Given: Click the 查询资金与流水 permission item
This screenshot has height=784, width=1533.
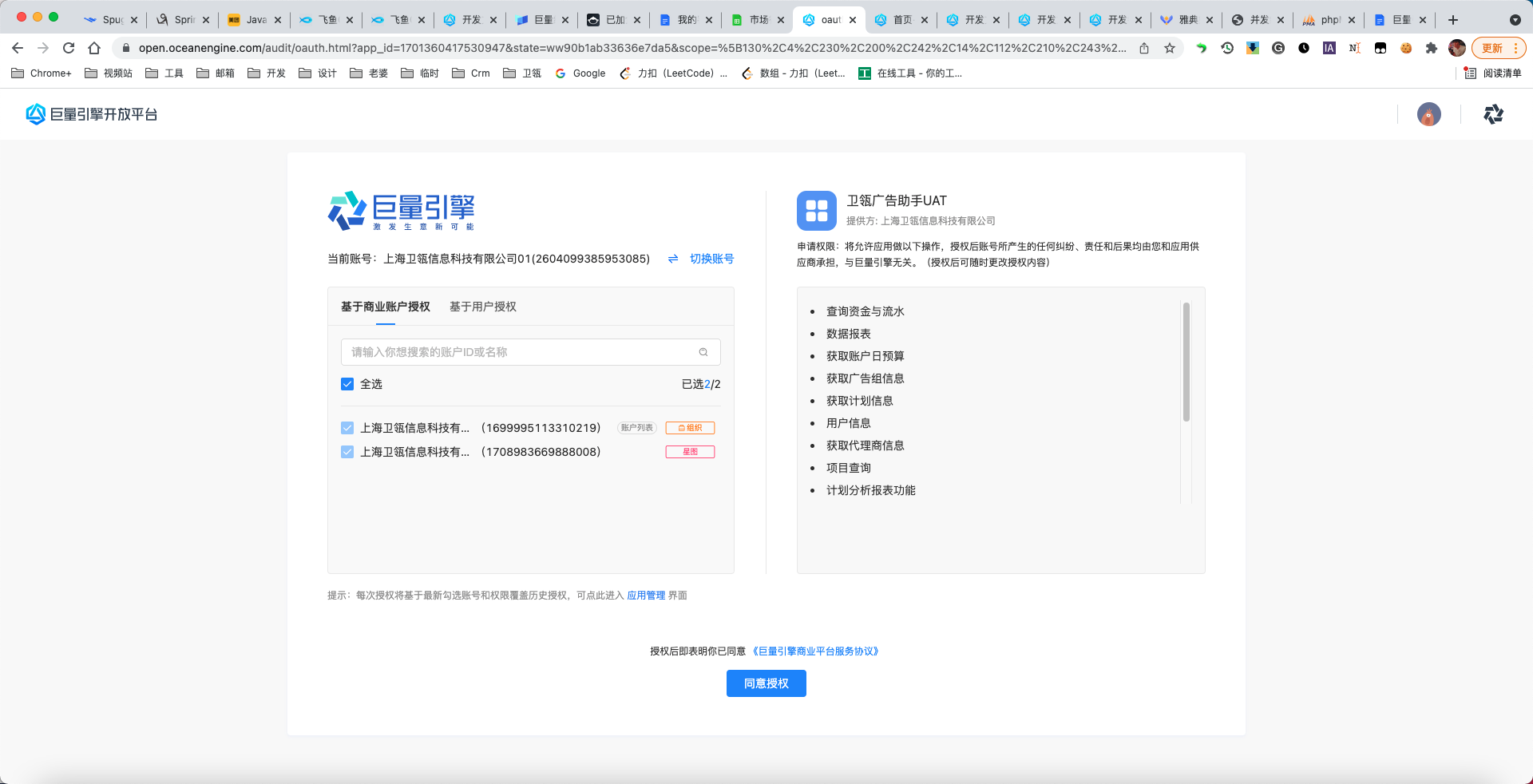Looking at the screenshot, I should (865, 311).
